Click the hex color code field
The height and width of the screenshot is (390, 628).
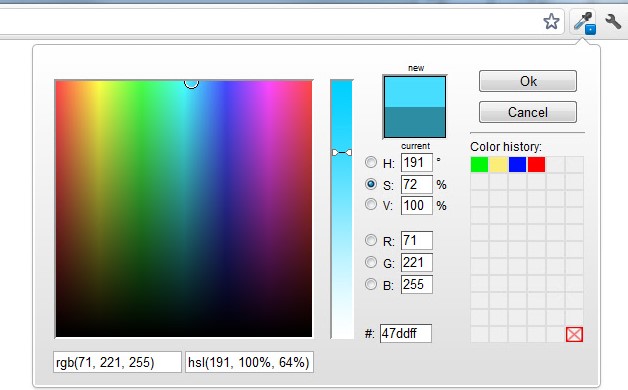(406, 334)
